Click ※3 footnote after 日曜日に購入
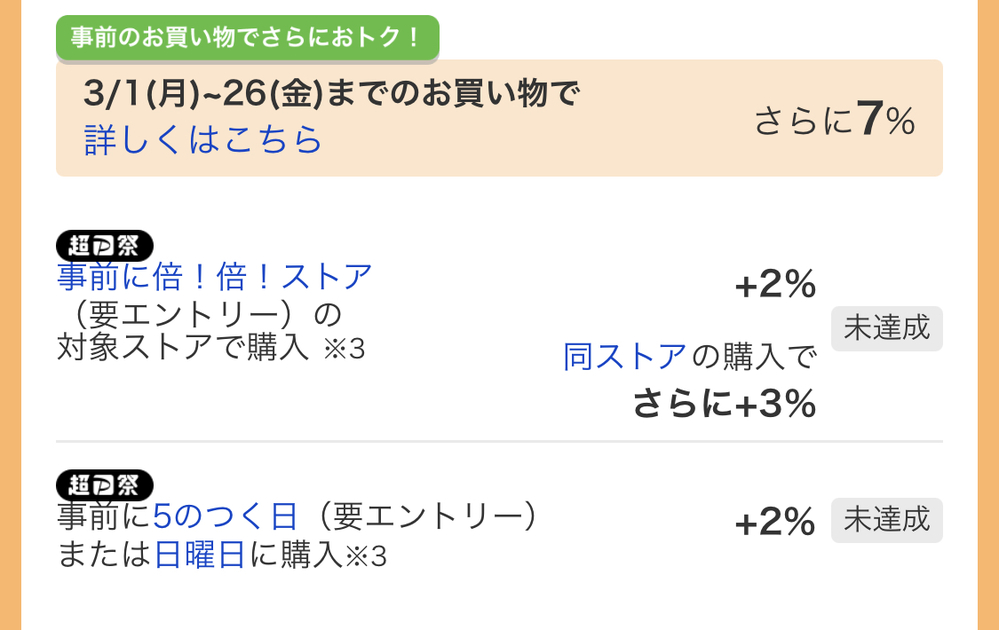The image size is (999, 630). (x=366, y=556)
